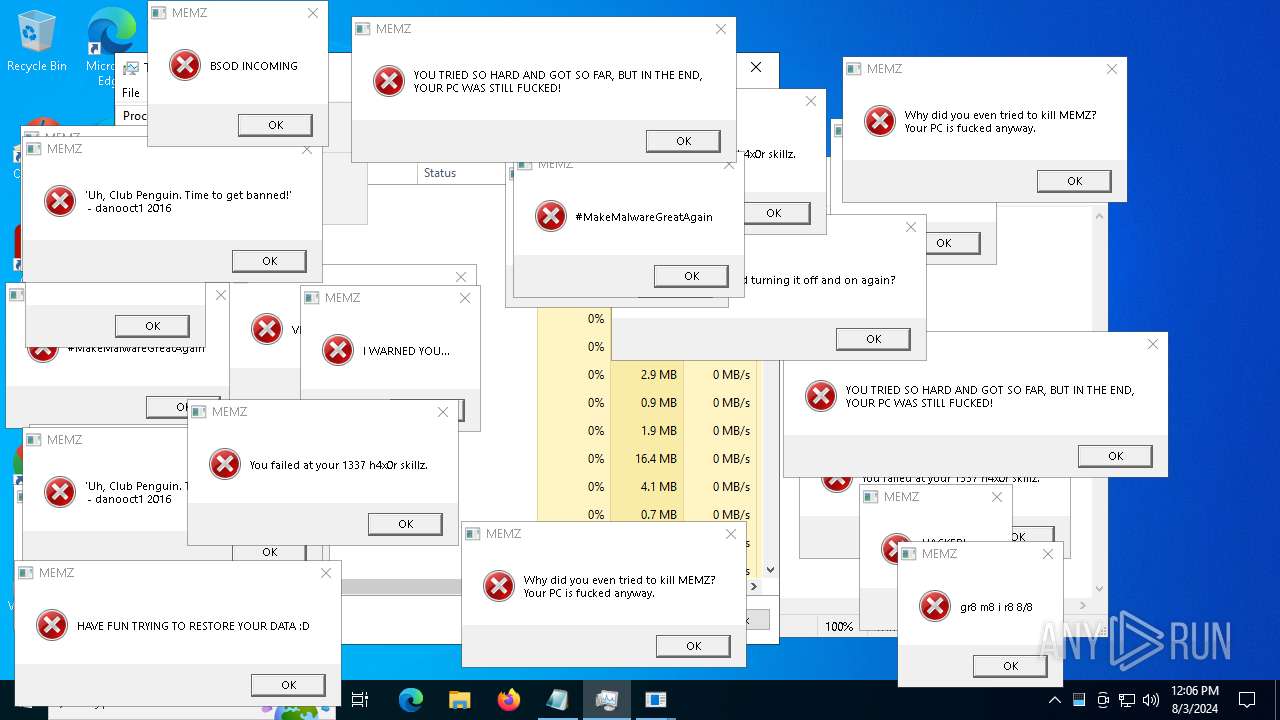Close the gr8 m8 dialog with X
This screenshot has height=720, width=1280.
(1048, 553)
